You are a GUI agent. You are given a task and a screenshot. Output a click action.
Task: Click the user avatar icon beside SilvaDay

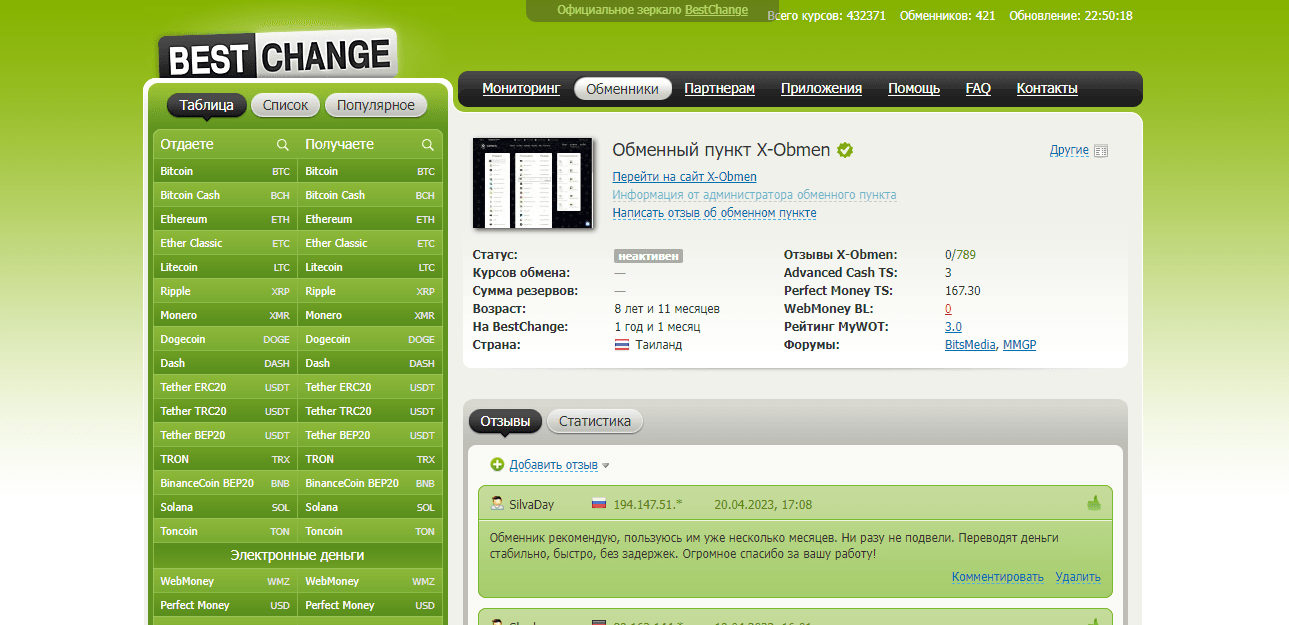coord(497,504)
